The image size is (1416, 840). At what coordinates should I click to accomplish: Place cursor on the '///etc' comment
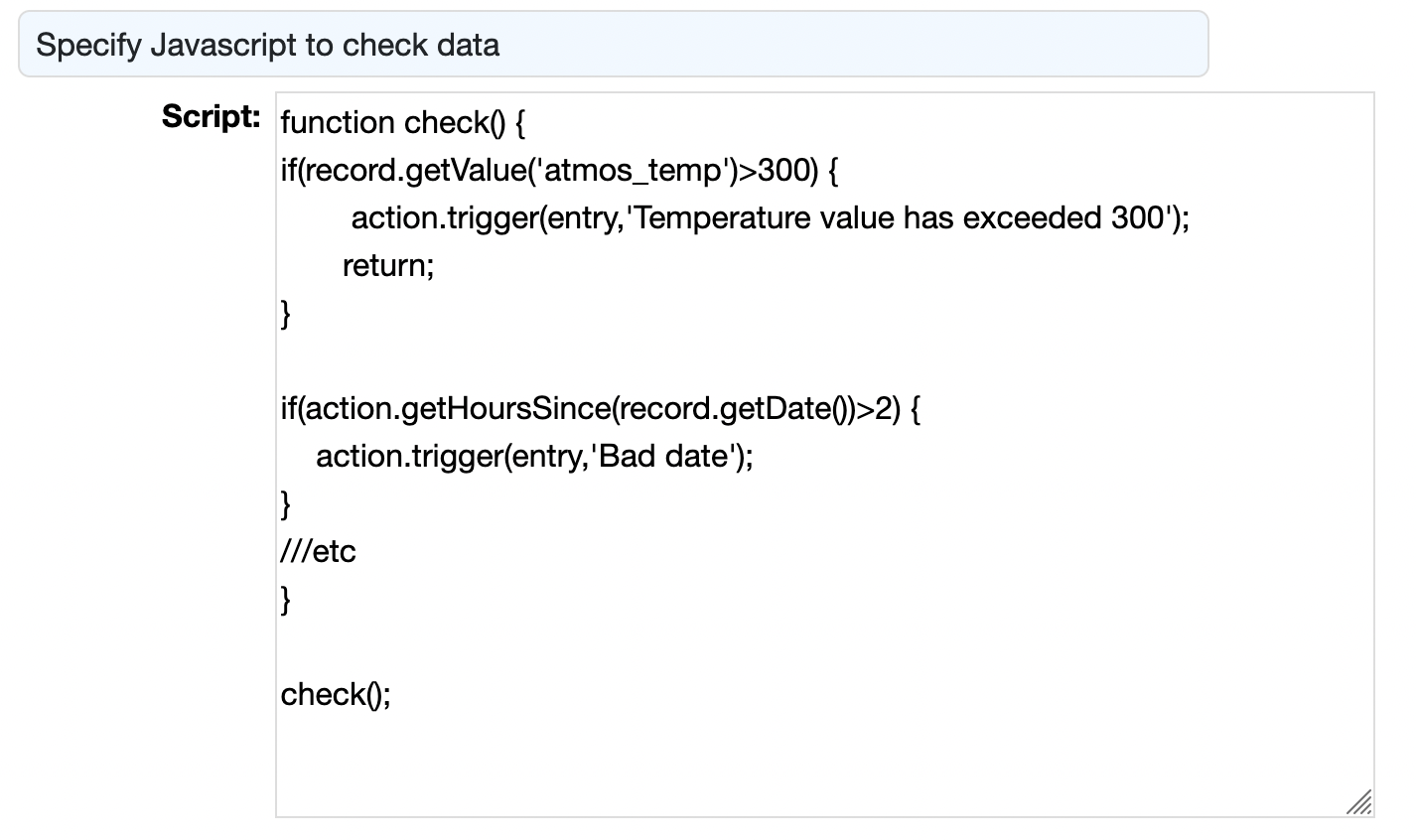319,551
